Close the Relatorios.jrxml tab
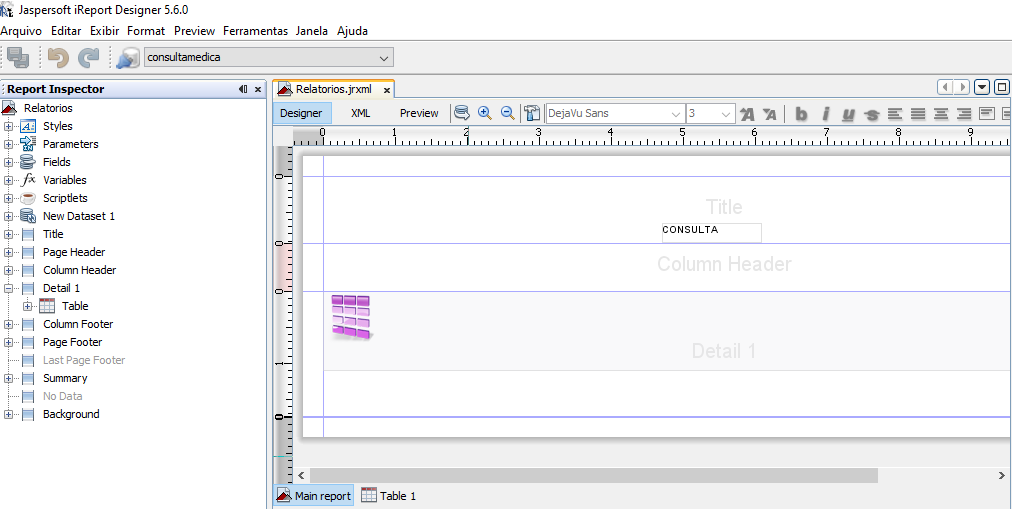The image size is (1012, 509). (387, 90)
